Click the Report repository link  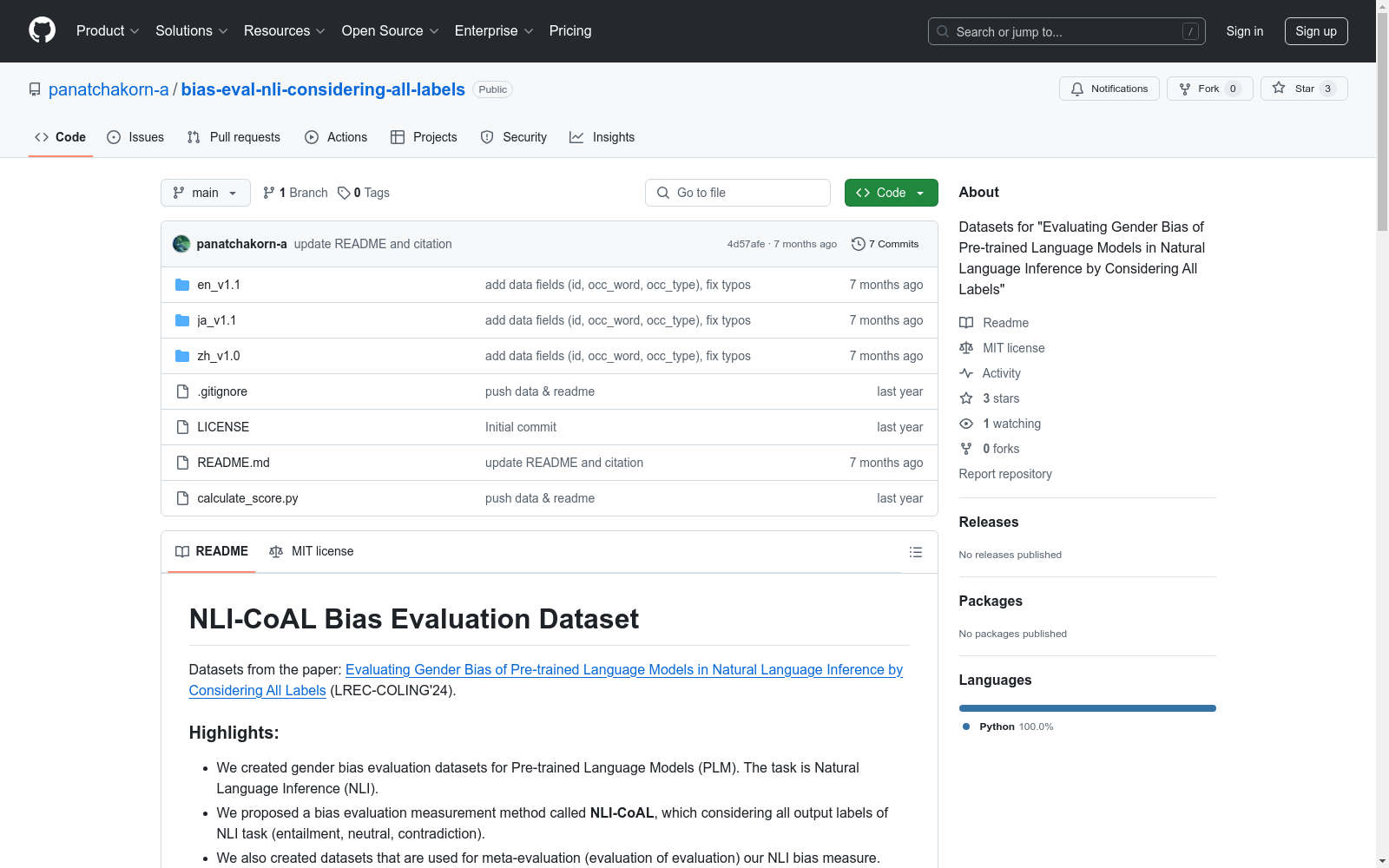[1005, 474]
